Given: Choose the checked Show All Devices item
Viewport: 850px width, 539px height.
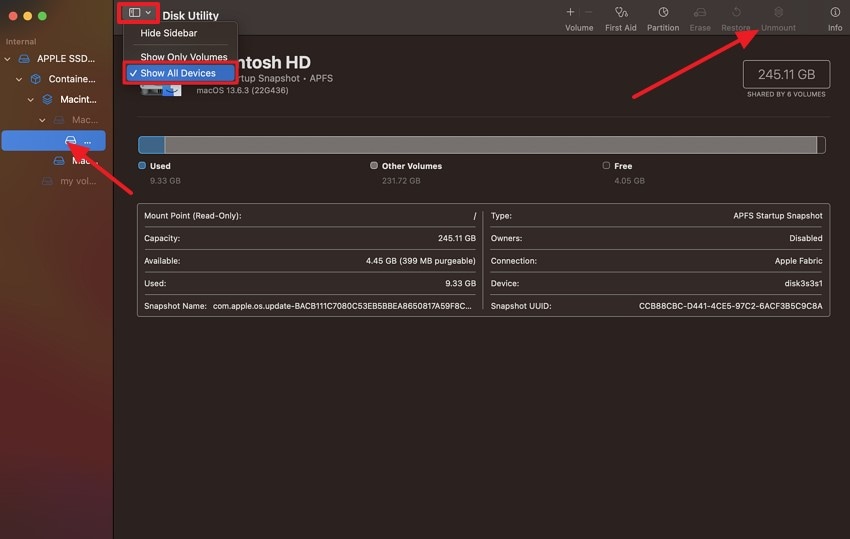Looking at the screenshot, I should click(180, 73).
